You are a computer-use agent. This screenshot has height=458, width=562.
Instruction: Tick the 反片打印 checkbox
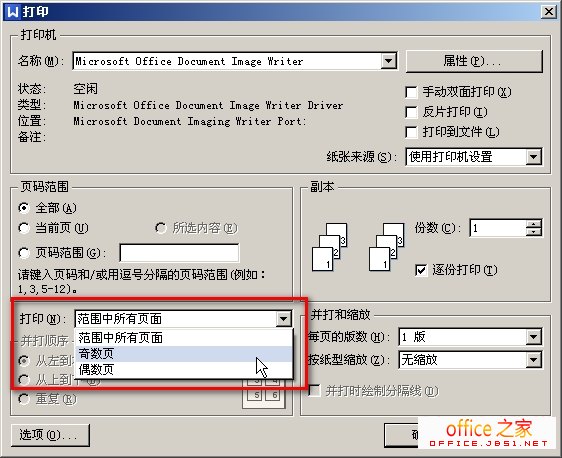[x=411, y=112]
